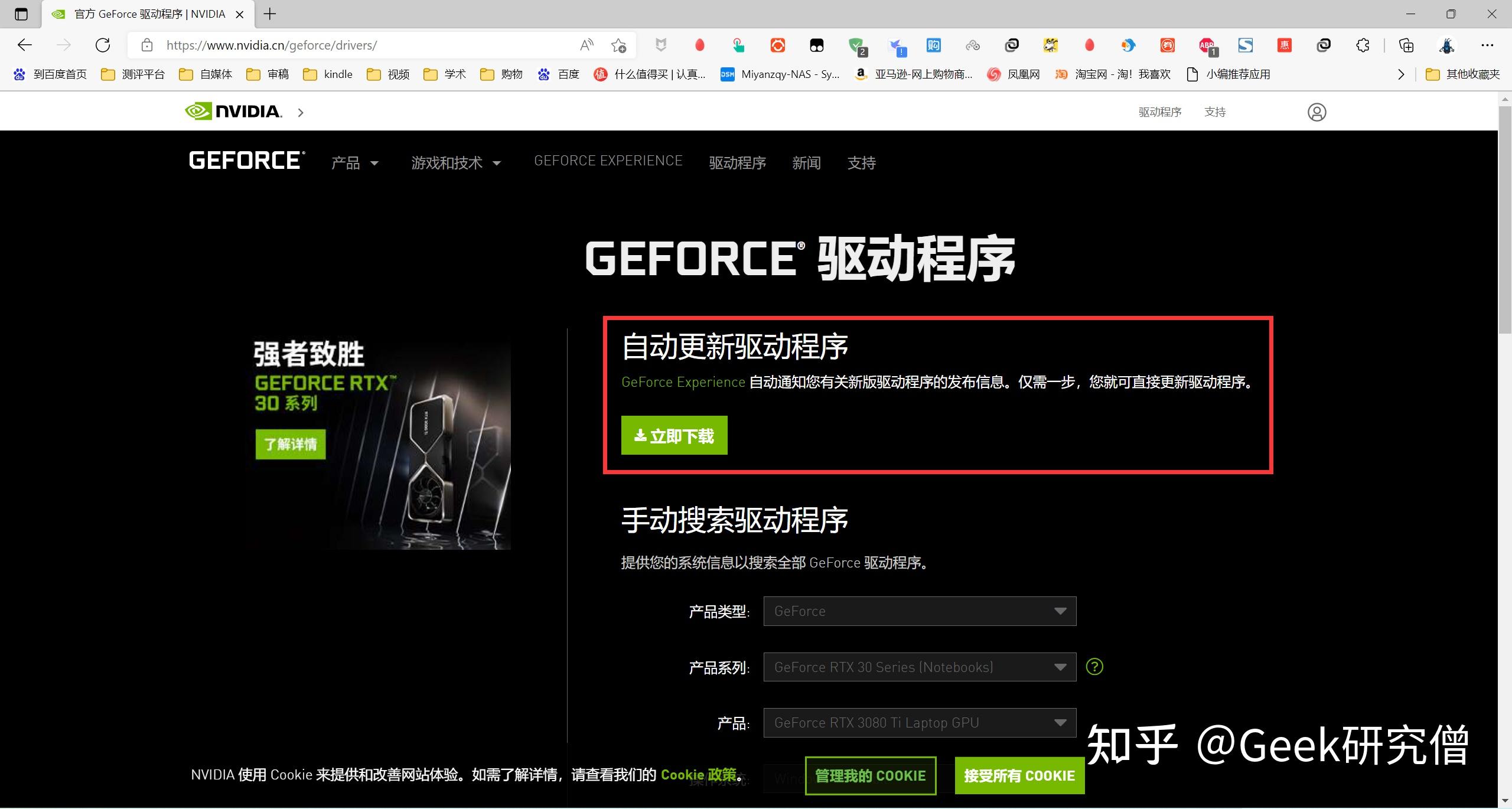This screenshot has height=809, width=1512.
Task: Go back with the browser back arrow
Action: [25, 45]
